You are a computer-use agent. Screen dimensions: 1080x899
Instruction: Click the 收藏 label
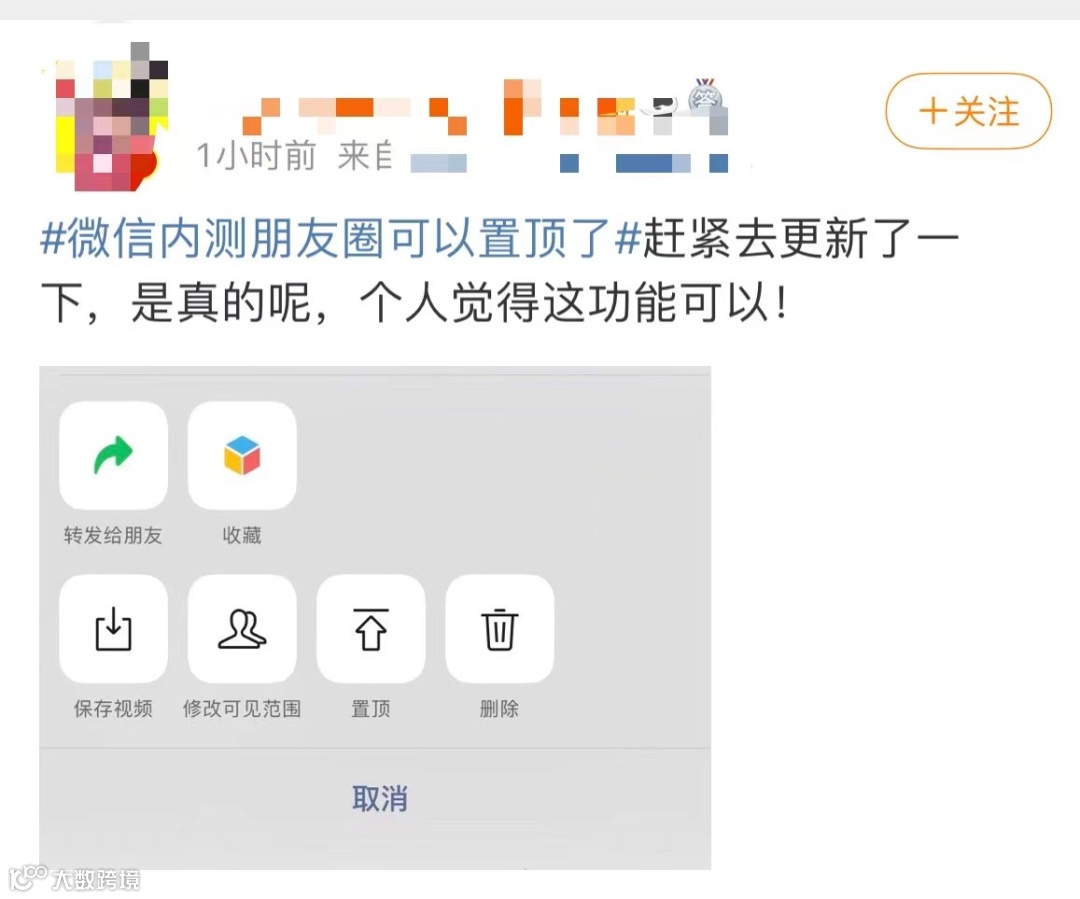point(242,535)
